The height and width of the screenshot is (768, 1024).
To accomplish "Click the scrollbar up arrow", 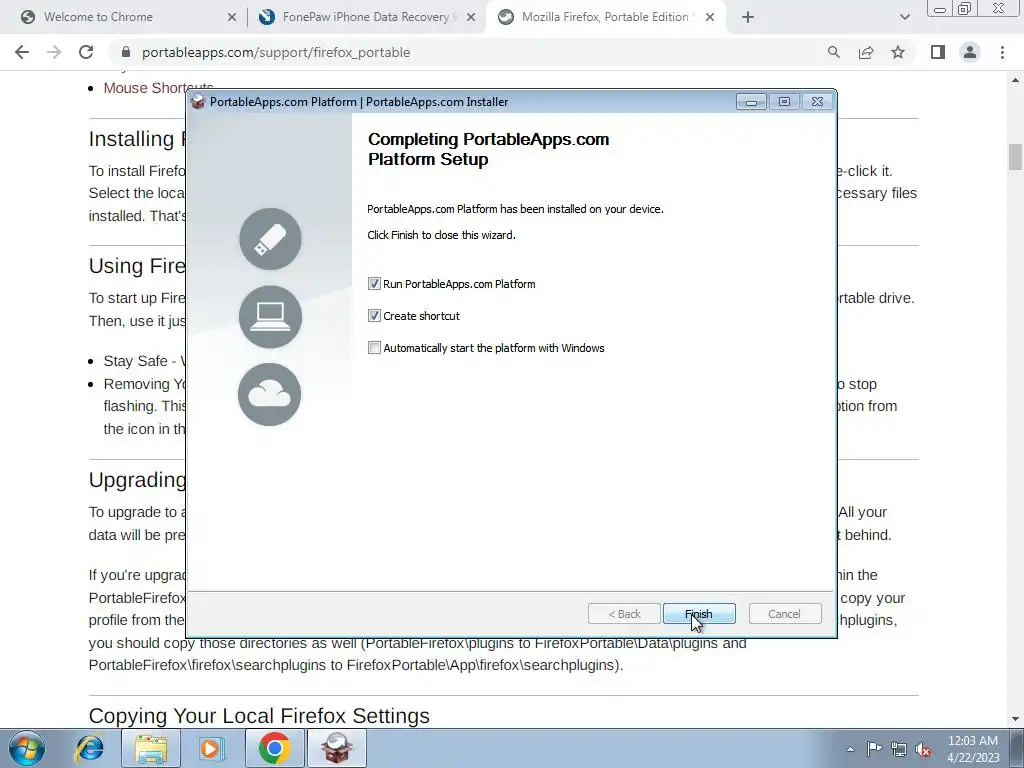I will pyautogui.click(x=1015, y=80).
